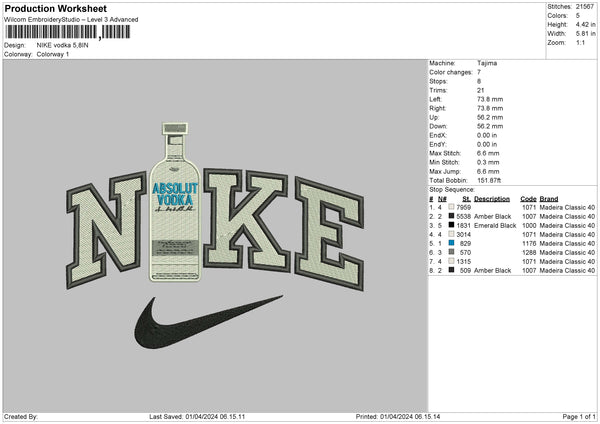
Task: Click the Color changes label
Action: pos(451,72)
